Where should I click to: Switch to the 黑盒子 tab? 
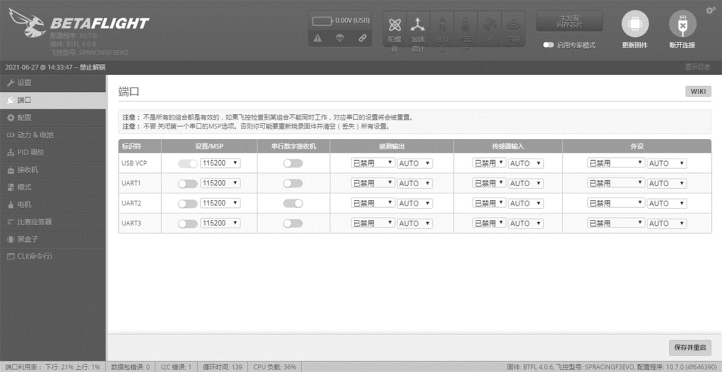53,239
